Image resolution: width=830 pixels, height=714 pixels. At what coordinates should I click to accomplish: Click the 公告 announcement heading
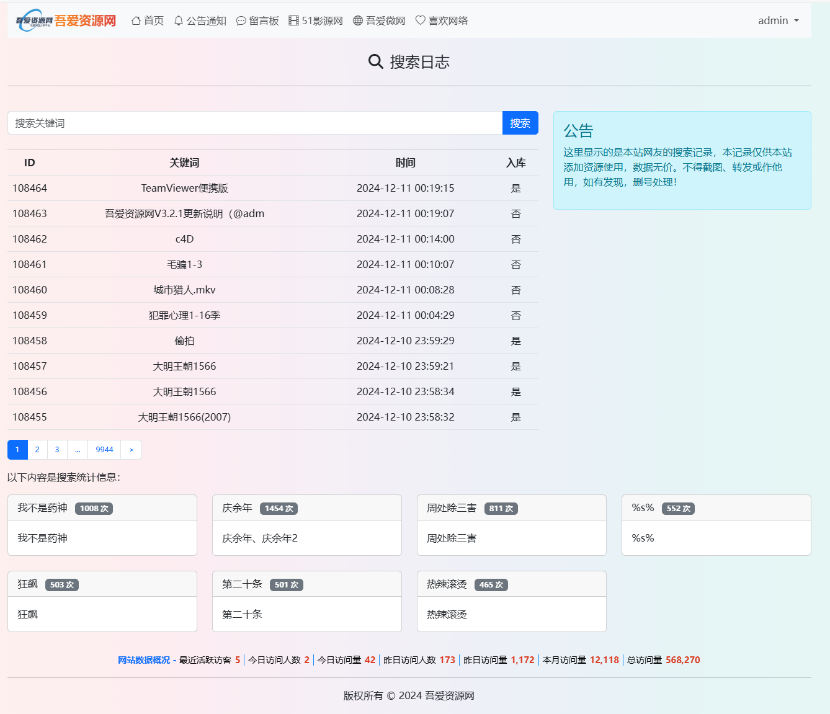click(x=578, y=131)
